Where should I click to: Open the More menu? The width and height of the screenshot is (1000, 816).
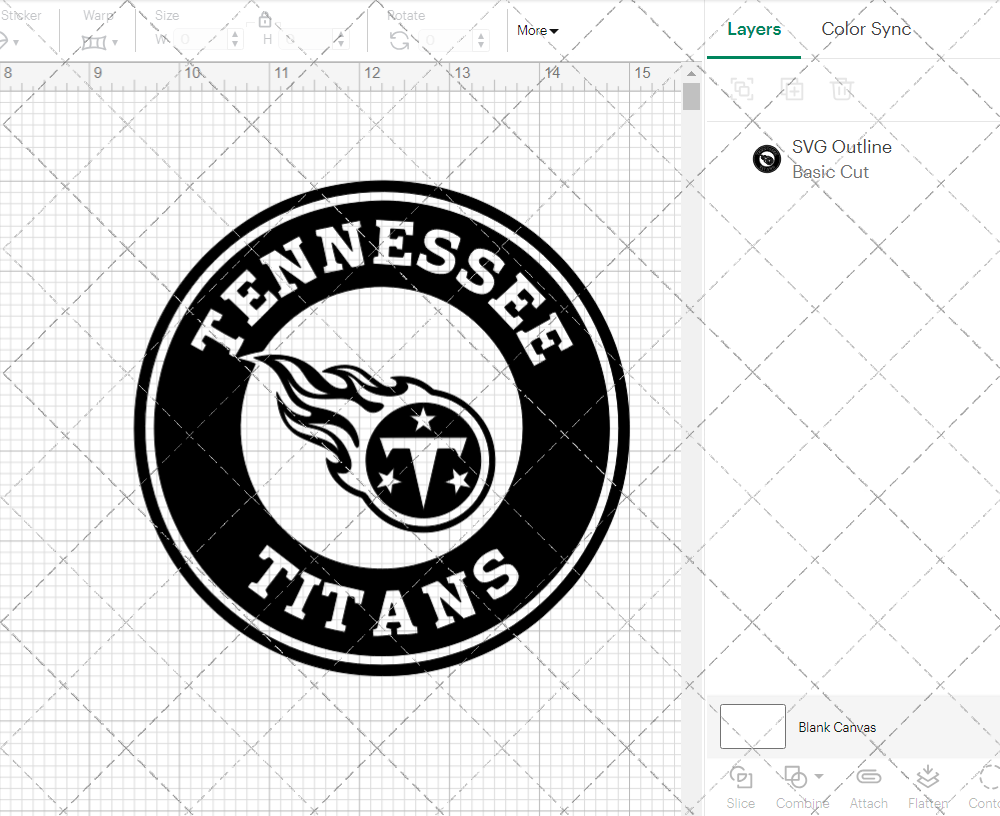coord(537,30)
